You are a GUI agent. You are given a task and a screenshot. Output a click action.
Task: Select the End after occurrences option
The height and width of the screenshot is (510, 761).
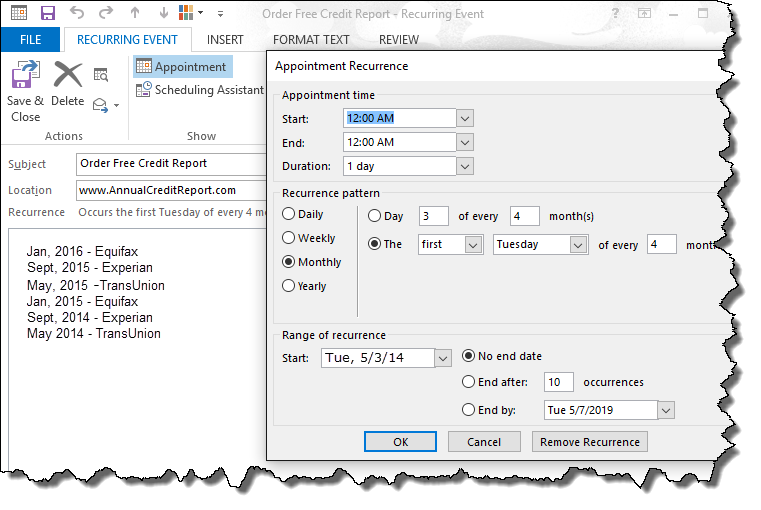coord(468,382)
